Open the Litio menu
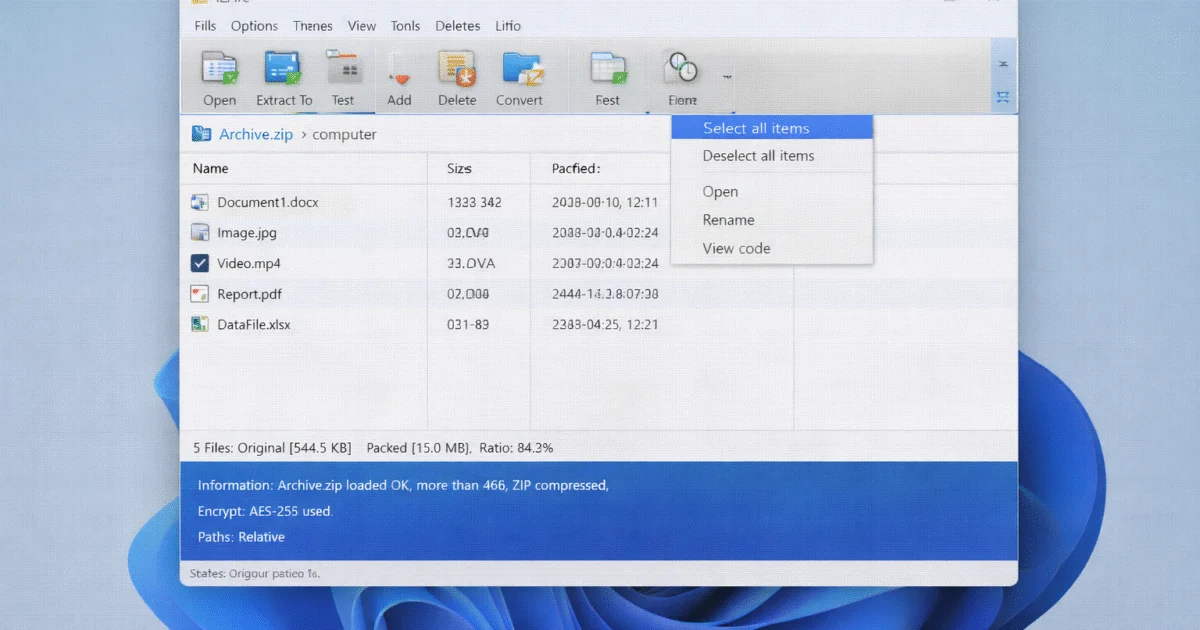 click(x=508, y=26)
